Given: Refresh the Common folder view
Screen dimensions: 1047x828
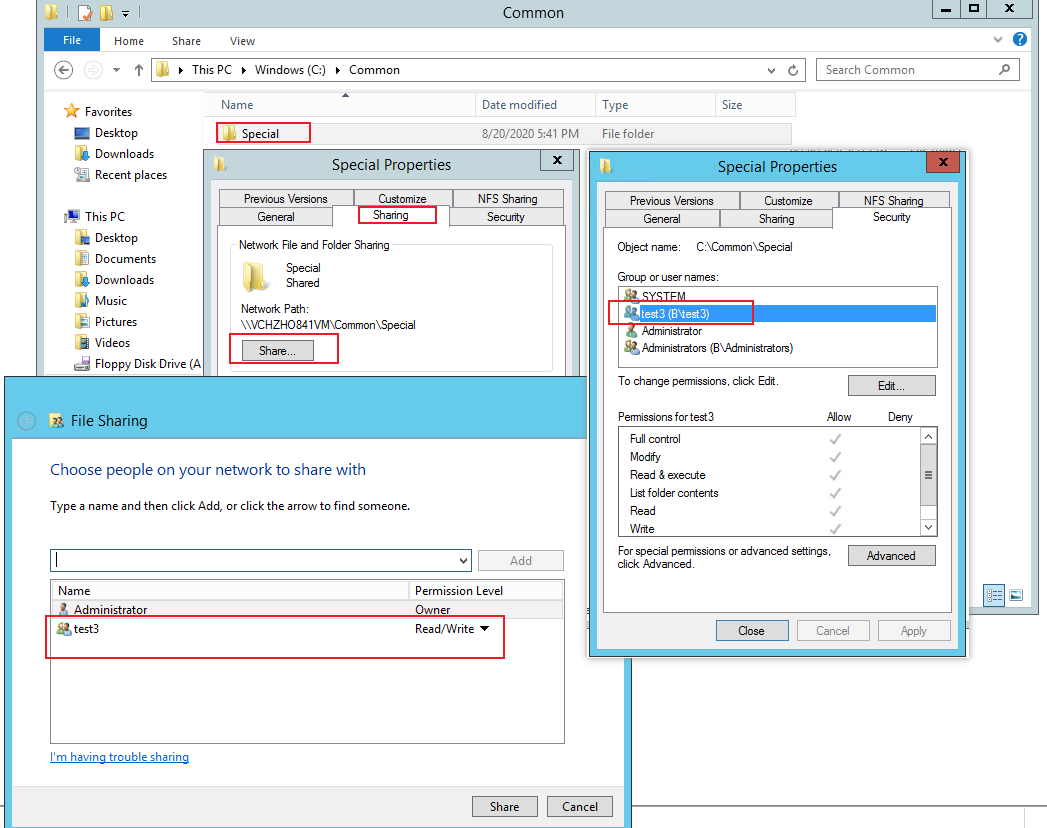Looking at the screenshot, I should coord(793,70).
